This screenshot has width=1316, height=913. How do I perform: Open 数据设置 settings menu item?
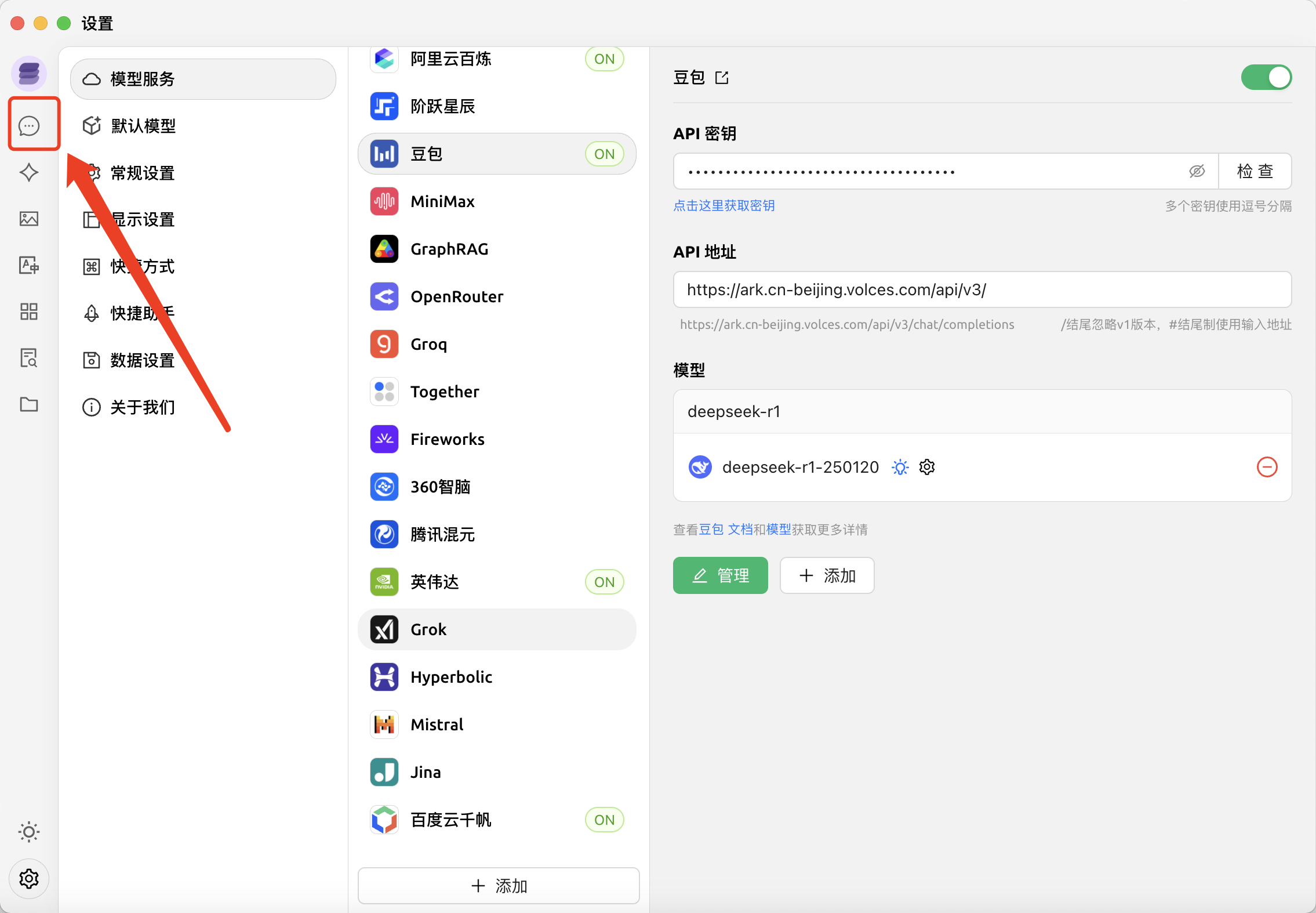point(142,360)
